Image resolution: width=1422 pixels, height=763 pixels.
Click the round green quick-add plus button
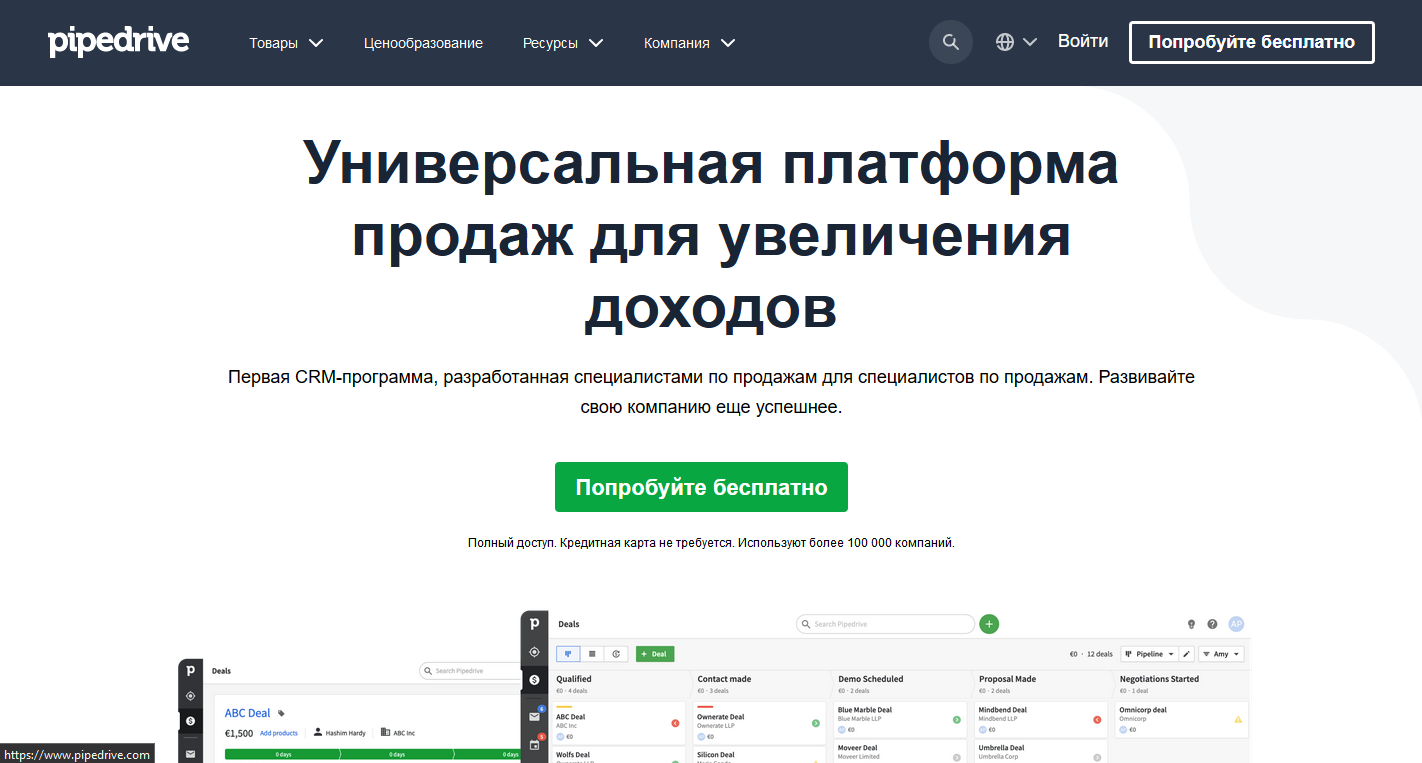click(989, 624)
